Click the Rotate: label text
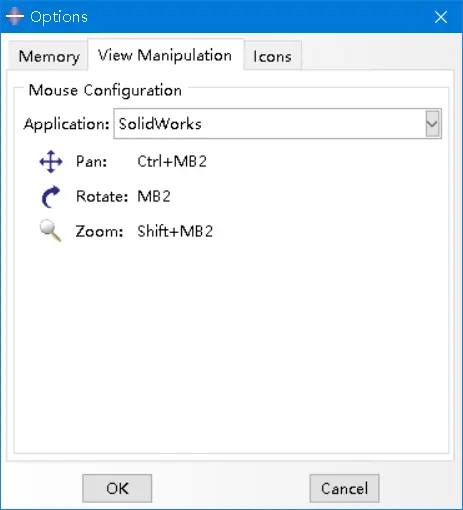Screen dimensions: 463x510 pyautogui.click(x=102, y=196)
